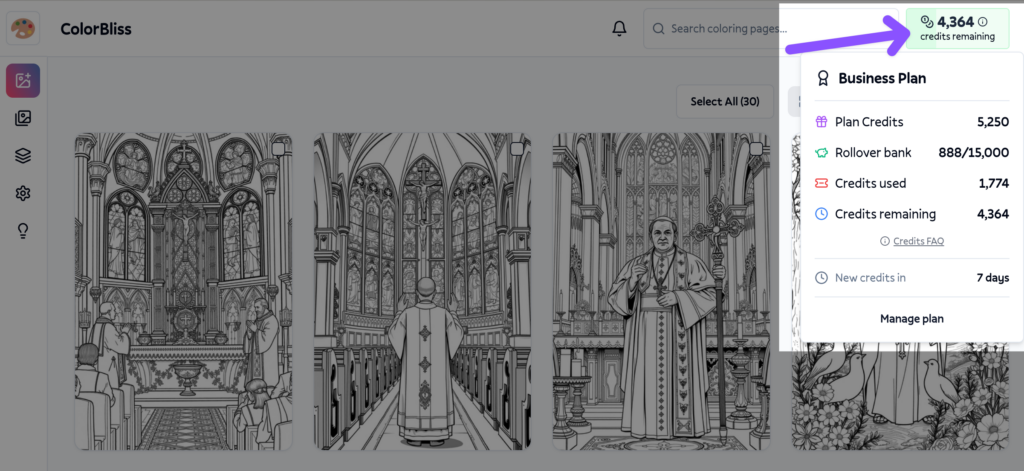
Task: Open the image gallery sidebar icon
Action: (x=23, y=118)
